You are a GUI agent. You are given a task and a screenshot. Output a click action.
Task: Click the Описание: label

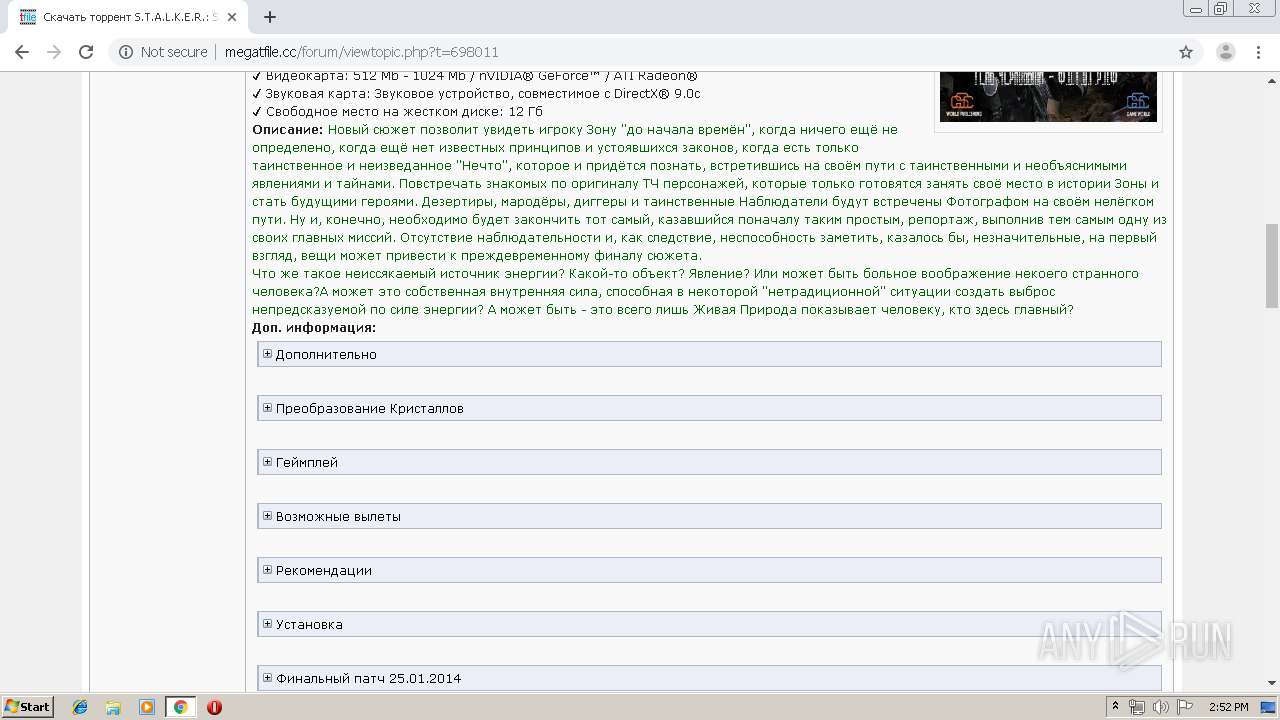click(x=288, y=129)
